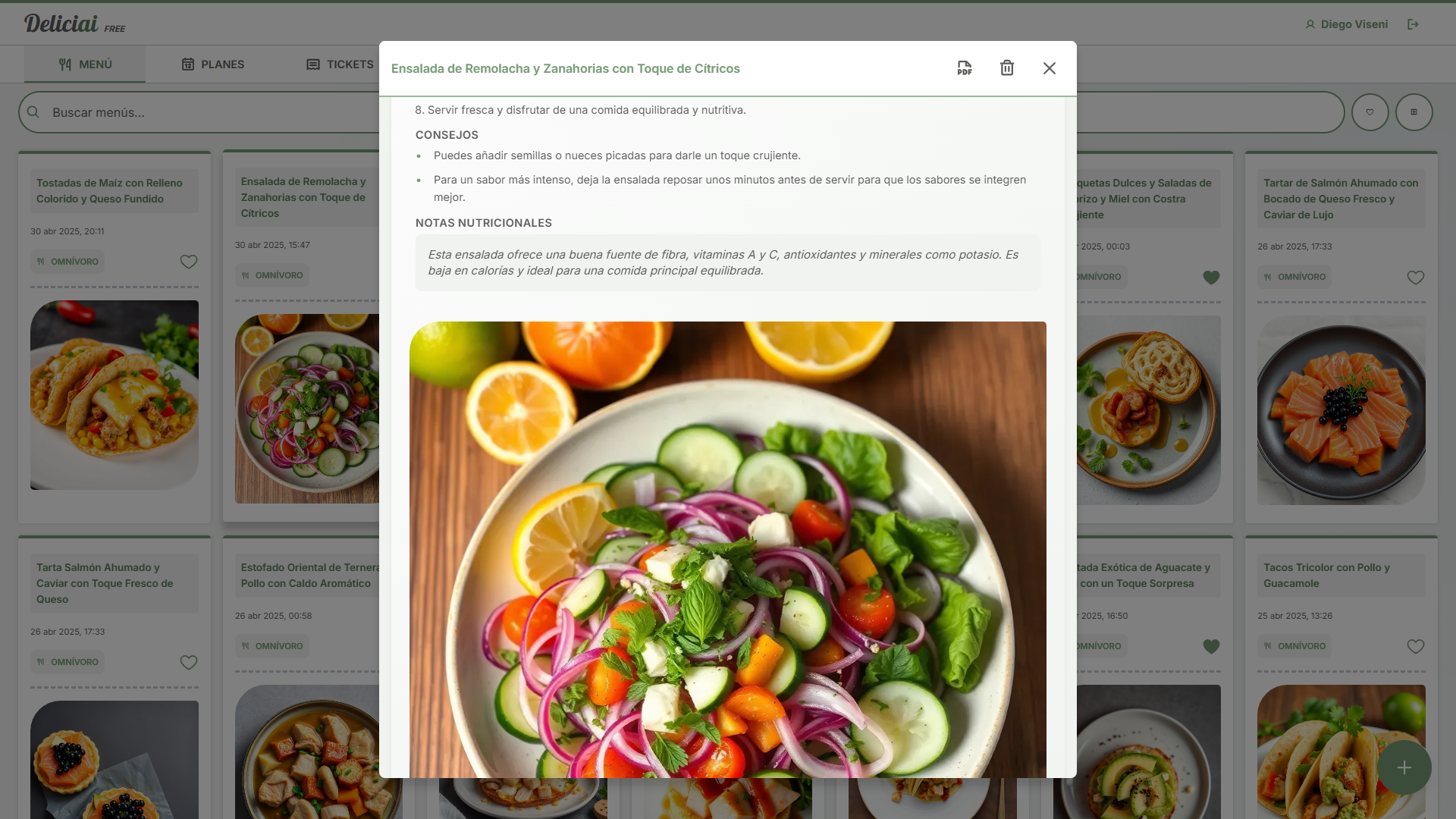Screen dimensions: 1456x819
Task: Click the logout icon beside Diego Viseni
Action: pos(1413,24)
